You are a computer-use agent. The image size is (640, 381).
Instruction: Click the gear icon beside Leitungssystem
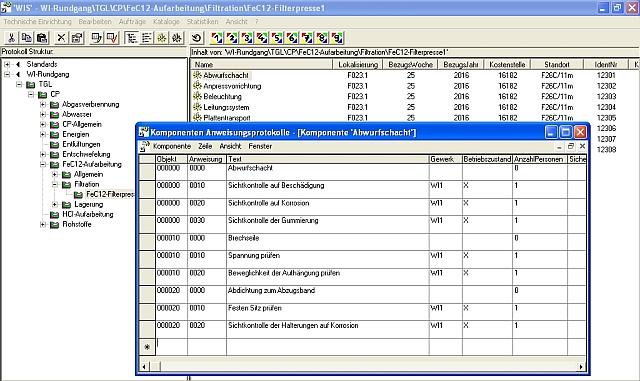198,107
